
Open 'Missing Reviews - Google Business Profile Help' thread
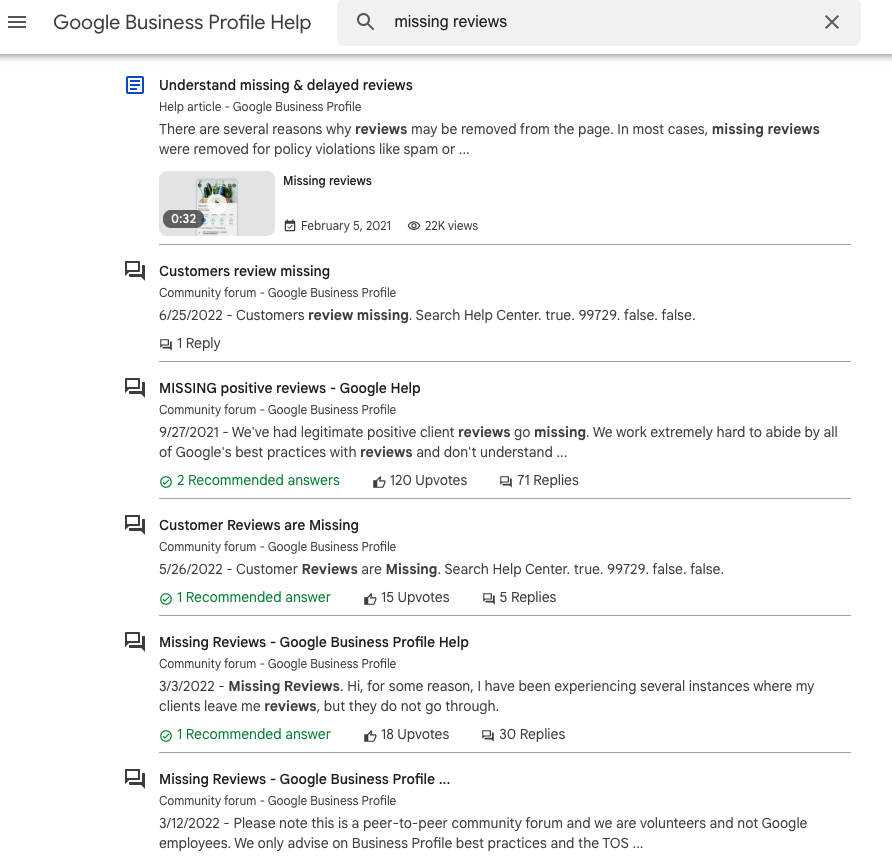coord(313,642)
